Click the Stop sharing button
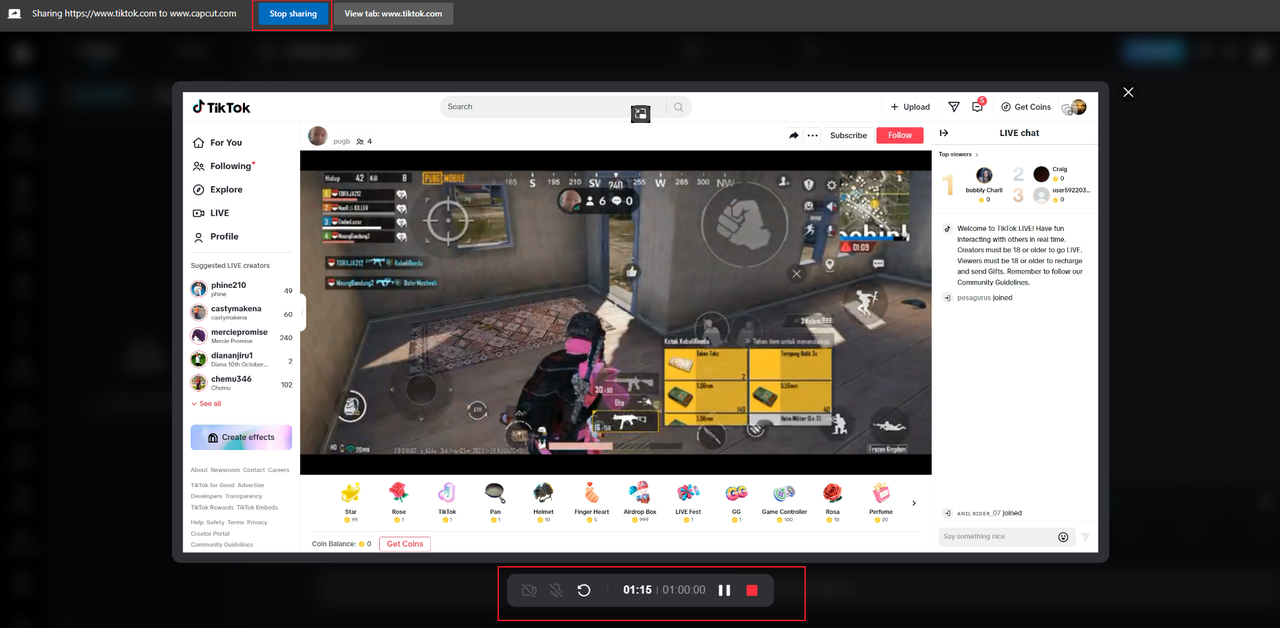1280x628 pixels. [293, 14]
